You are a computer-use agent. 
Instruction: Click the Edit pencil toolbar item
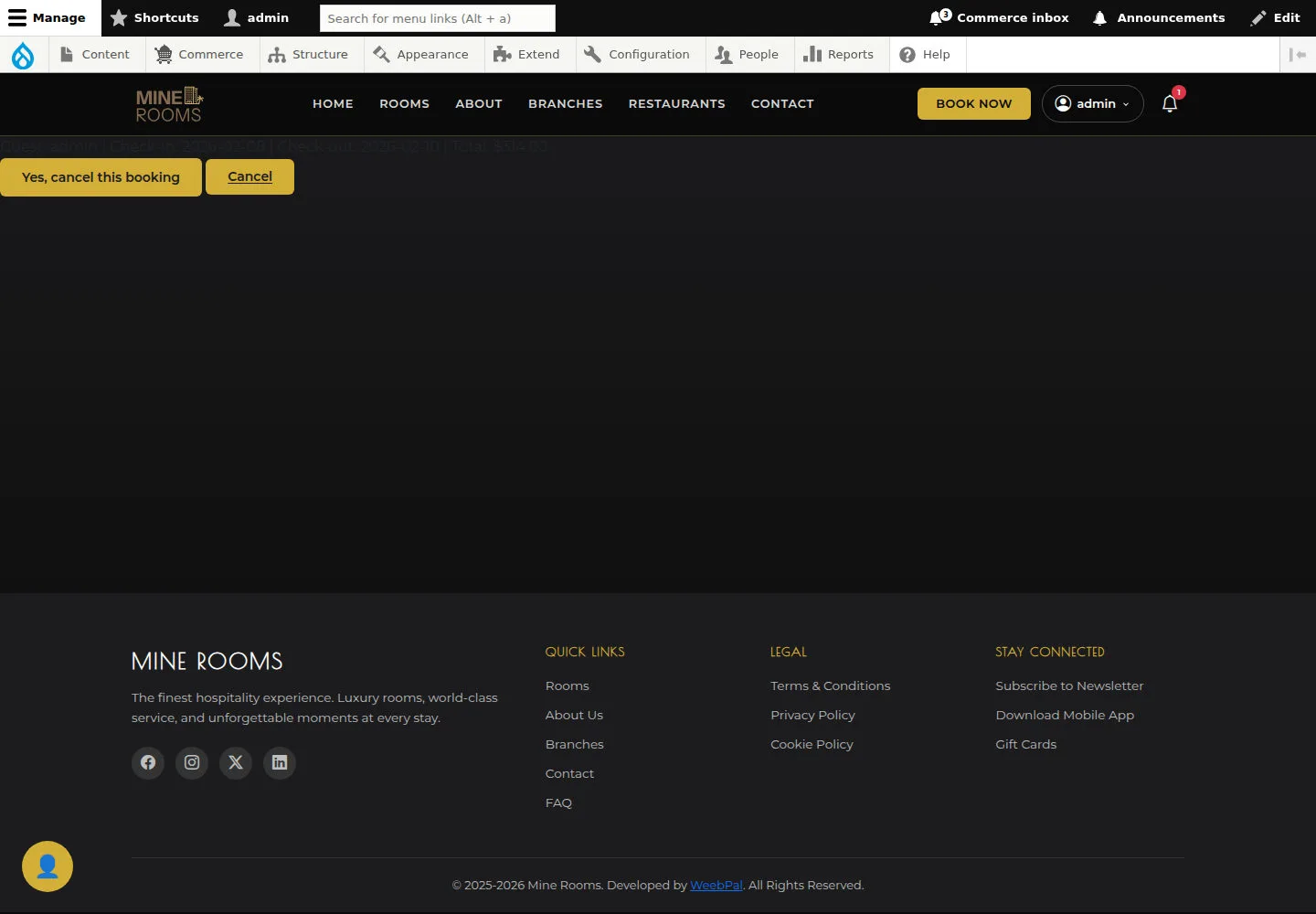click(x=1276, y=18)
